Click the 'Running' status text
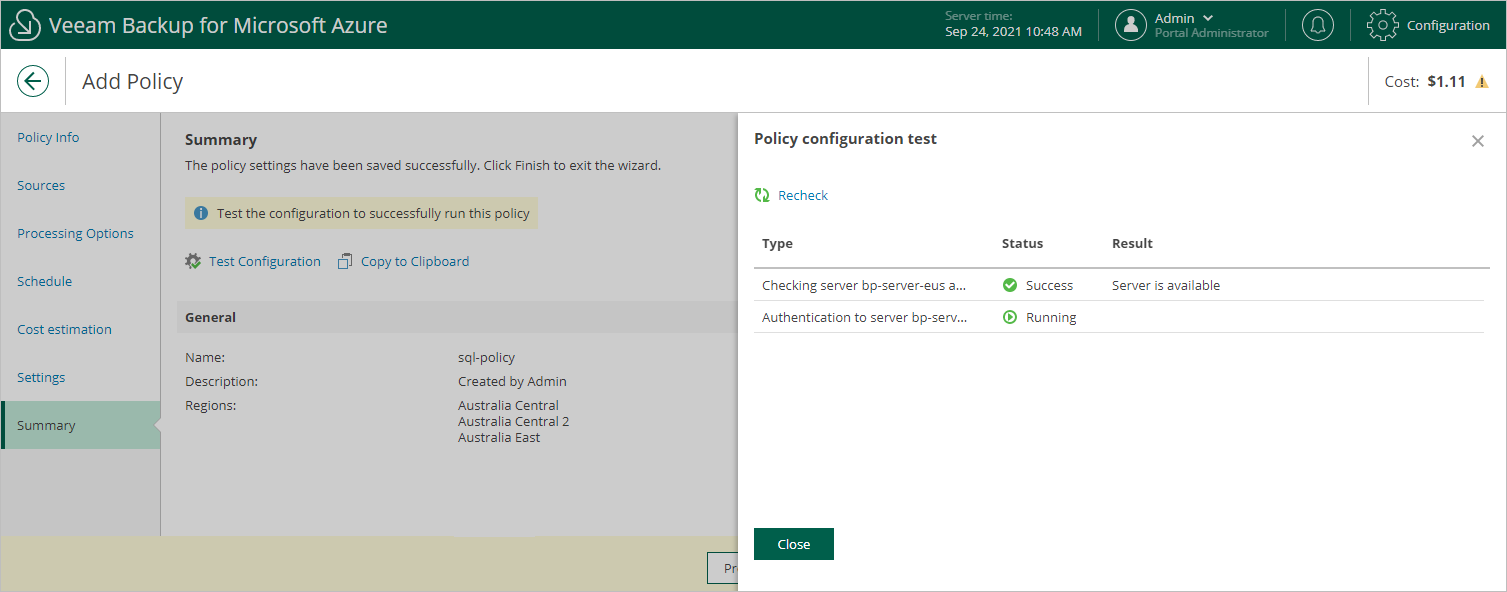 1051,317
